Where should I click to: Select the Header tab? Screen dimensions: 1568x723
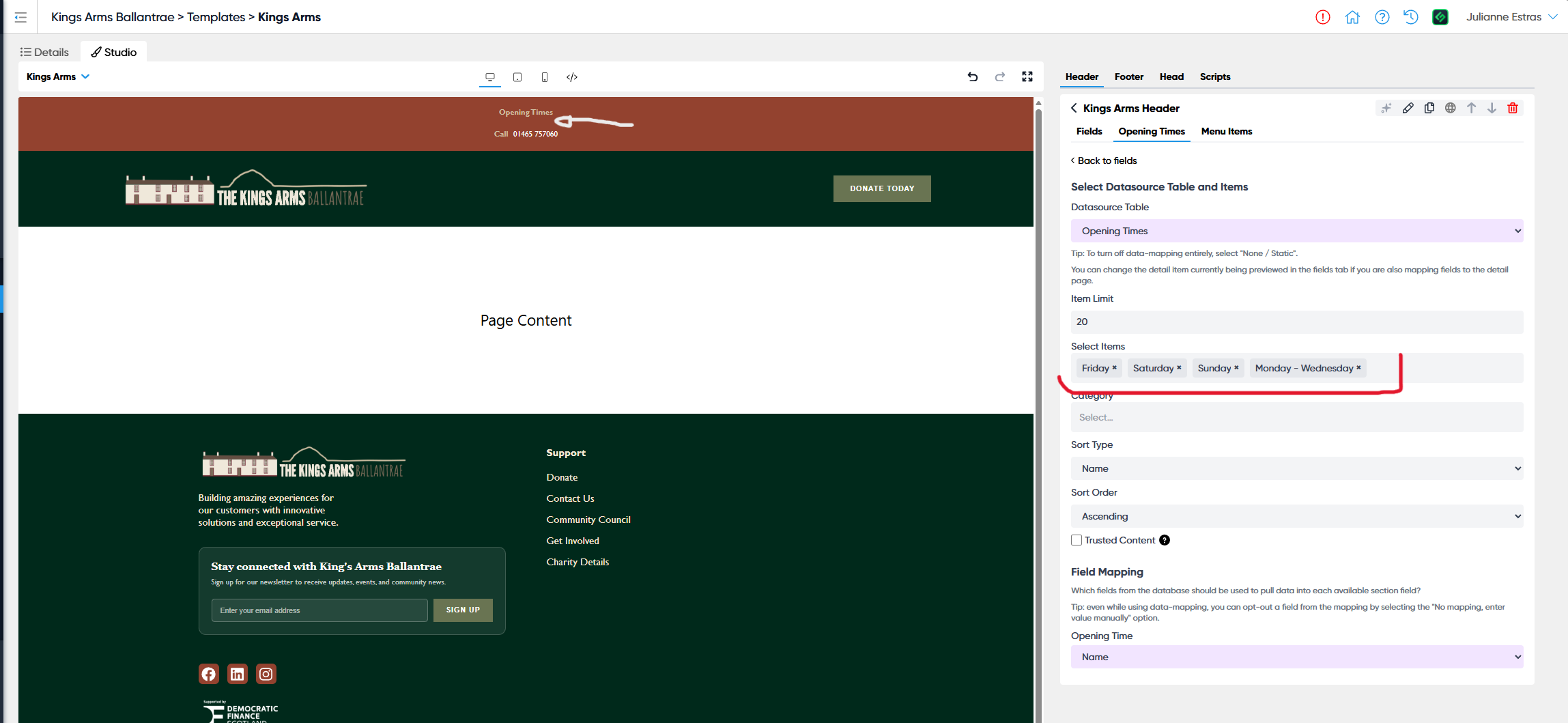pyautogui.click(x=1082, y=76)
